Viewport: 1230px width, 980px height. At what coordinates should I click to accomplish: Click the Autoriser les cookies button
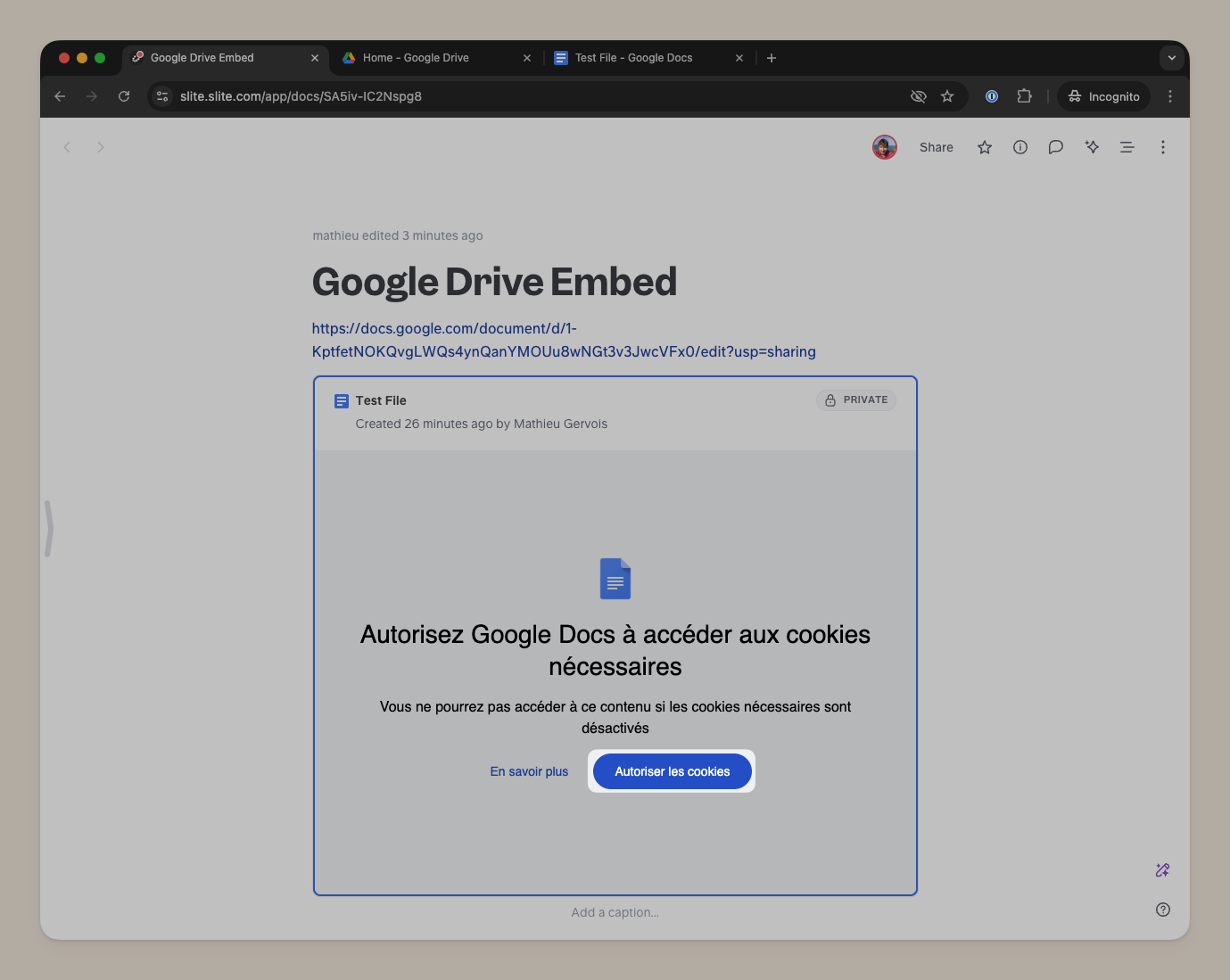coord(672,771)
